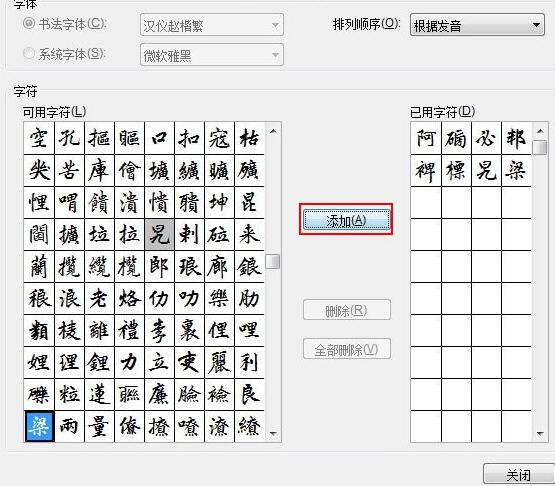Select character 粒 in available characters
This screenshot has height=486, width=555.
pyautogui.click(x=69, y=395)
